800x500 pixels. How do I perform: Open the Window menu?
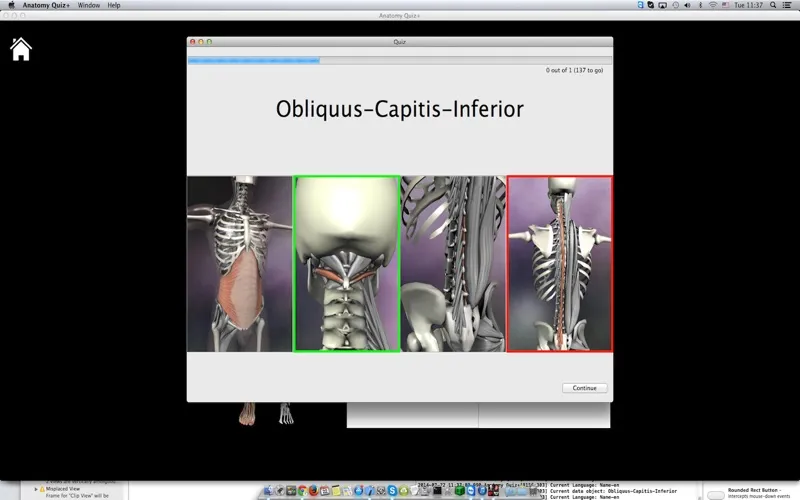pos(88,5)
